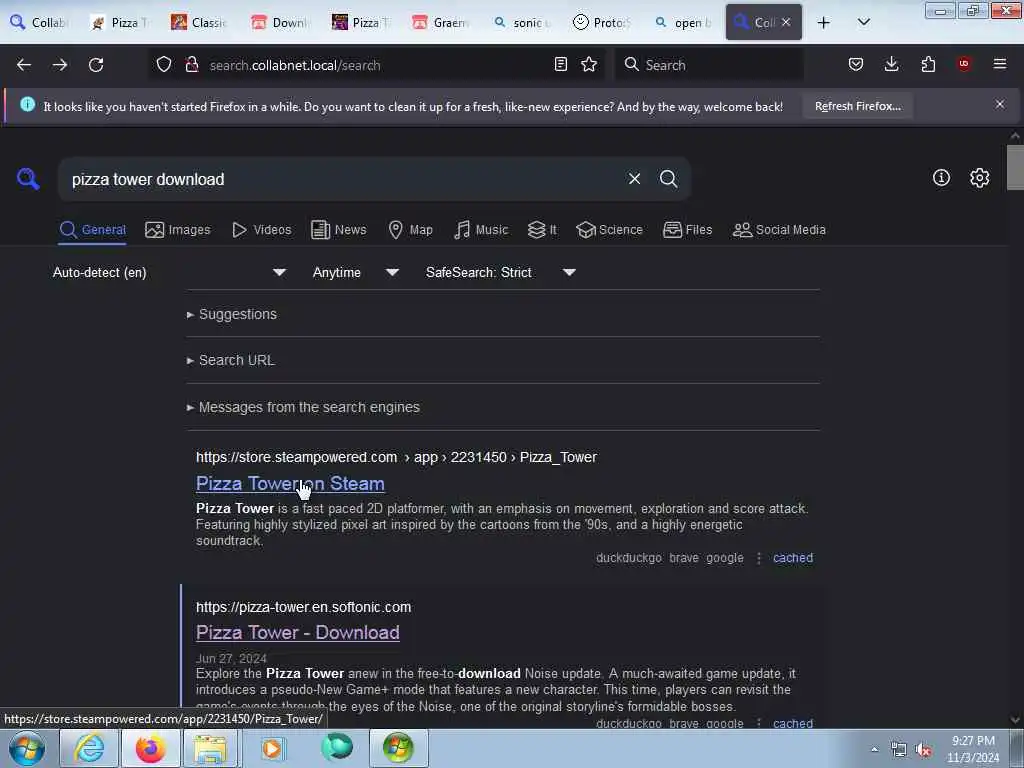Click the search engine logo
Viewport: 1024px width, 768px height.
point(28,178)
